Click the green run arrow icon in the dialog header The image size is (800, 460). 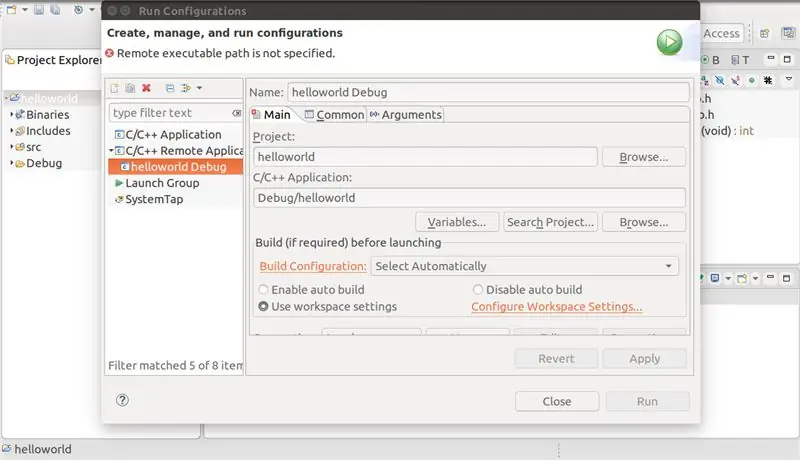[x=669, y=42]
